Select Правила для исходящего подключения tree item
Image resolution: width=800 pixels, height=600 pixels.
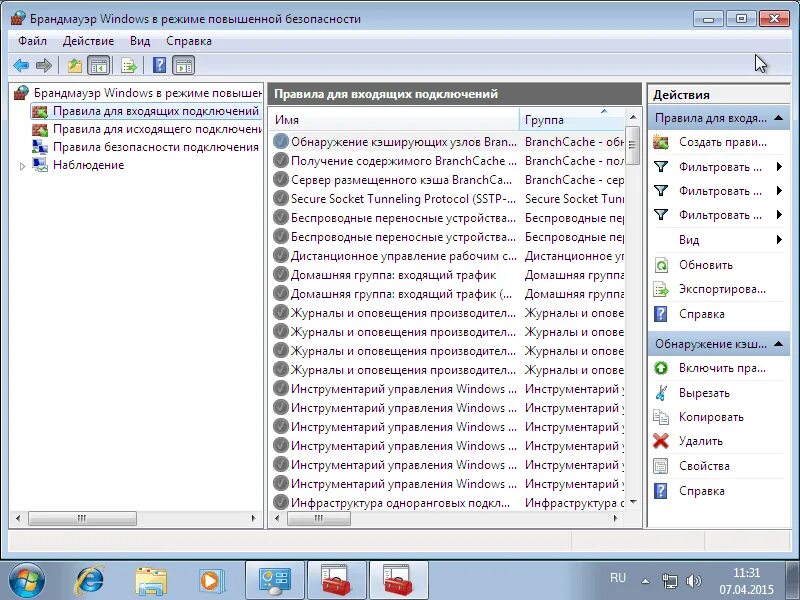(157, 130)
